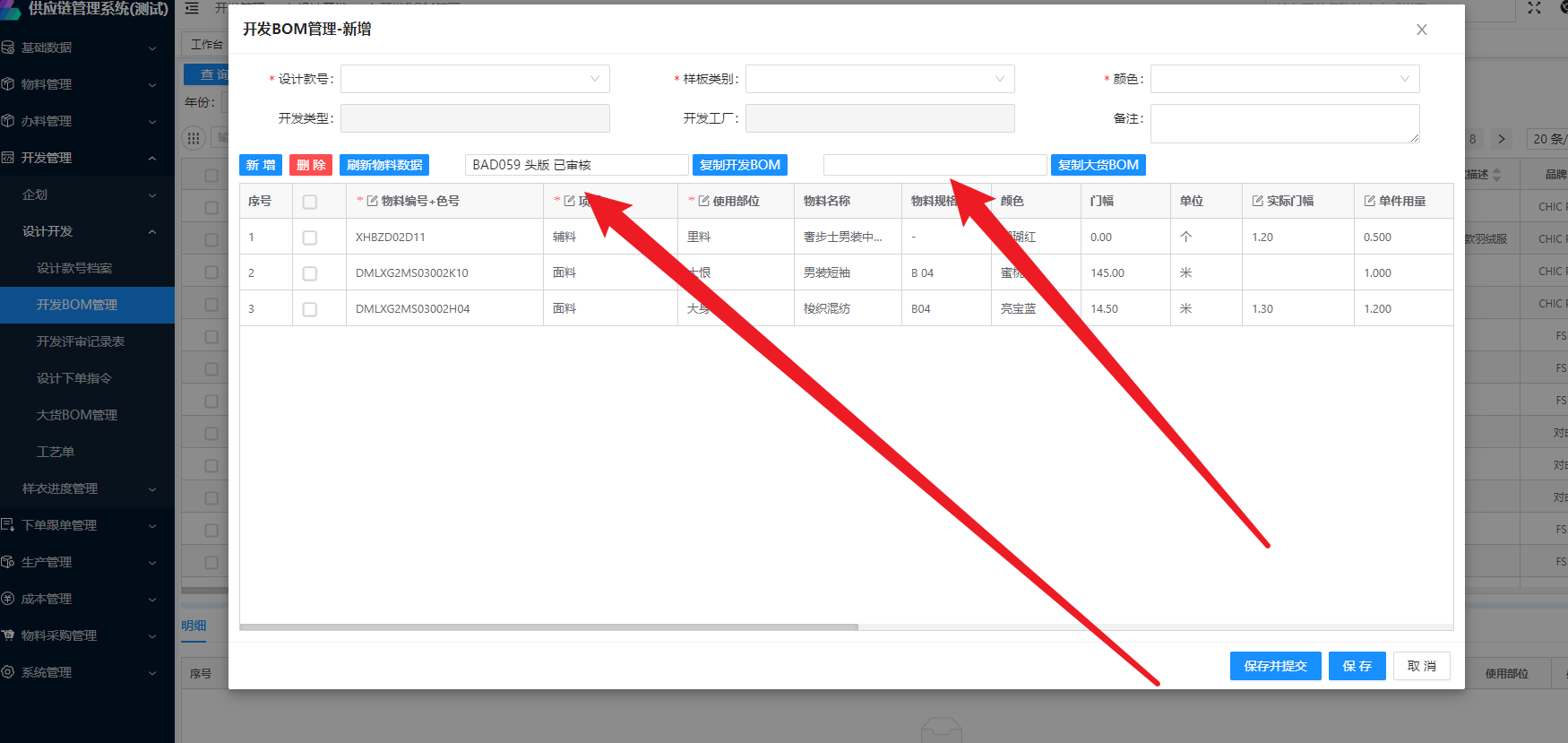Toggle the sidebar collapse hamburger icon
This screenshot has width=1568, height=743.
click(192, 8)
